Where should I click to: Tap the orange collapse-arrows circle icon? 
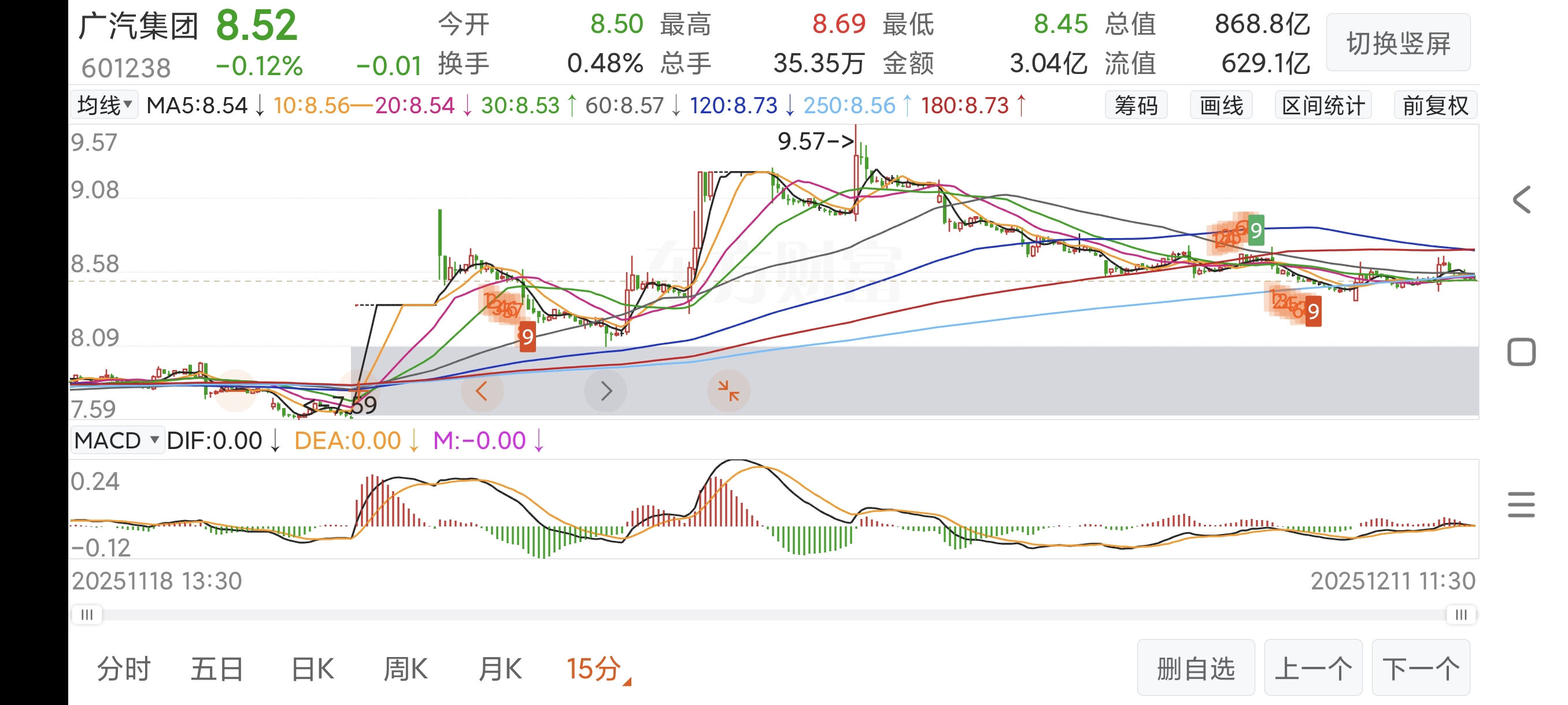click(728, 391)
